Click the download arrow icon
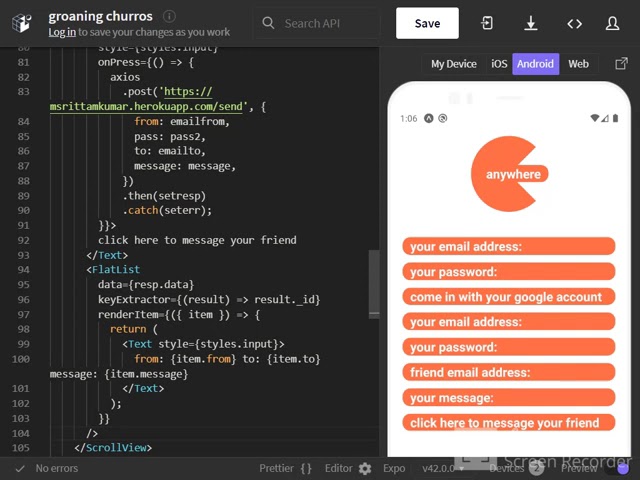 [531, 23]
